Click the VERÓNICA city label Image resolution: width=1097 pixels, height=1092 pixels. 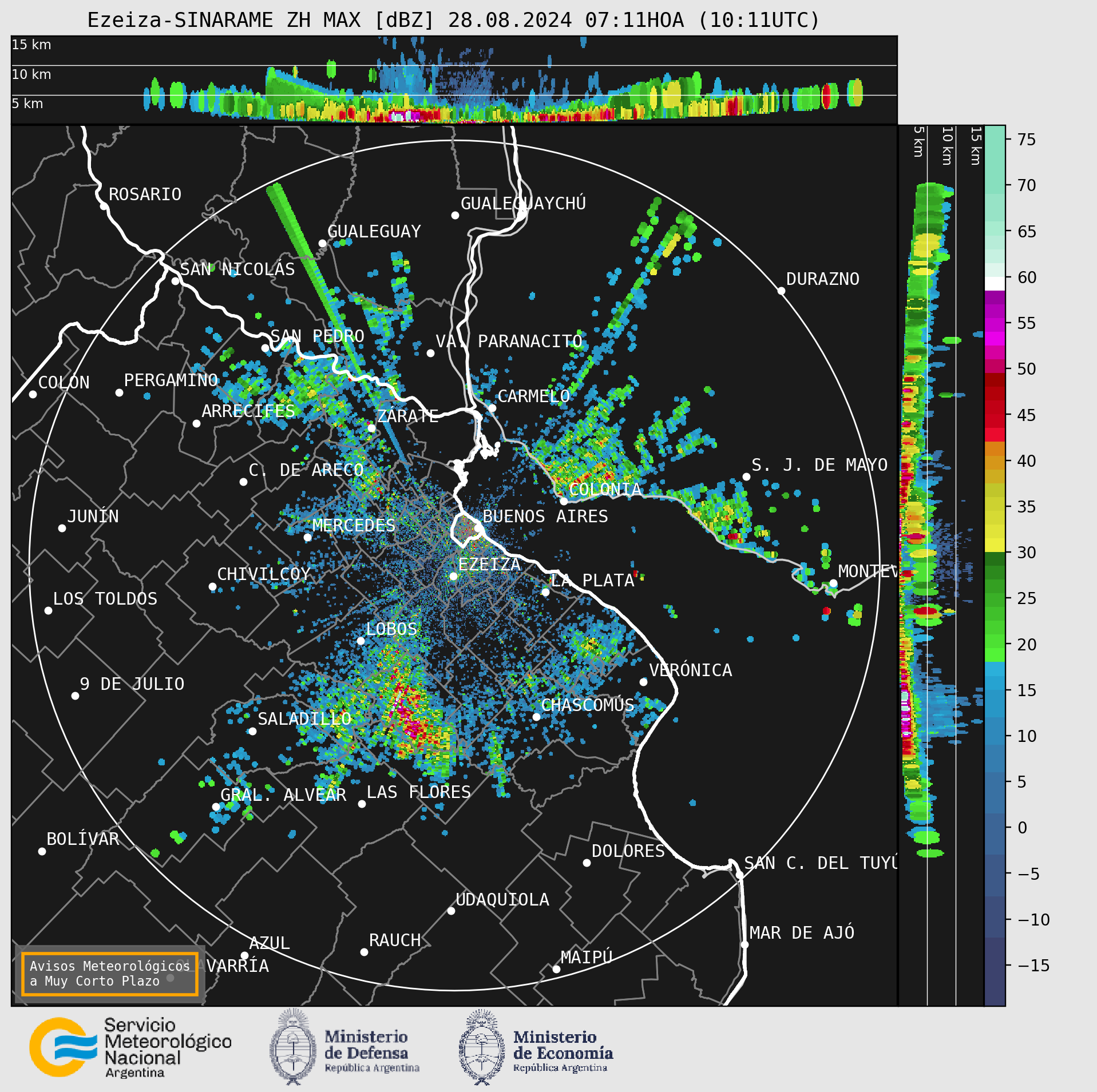pos(690,670)
